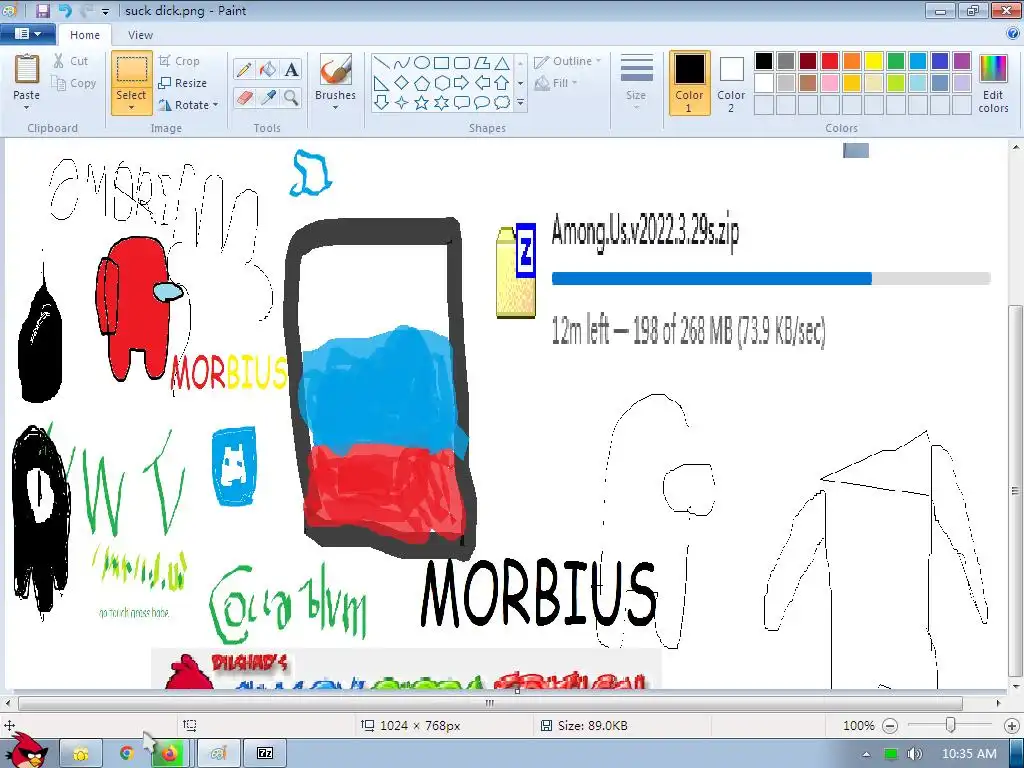Choose the Rectangle shape
This screenshot has height=768, width=1024.
click(441, 63)
